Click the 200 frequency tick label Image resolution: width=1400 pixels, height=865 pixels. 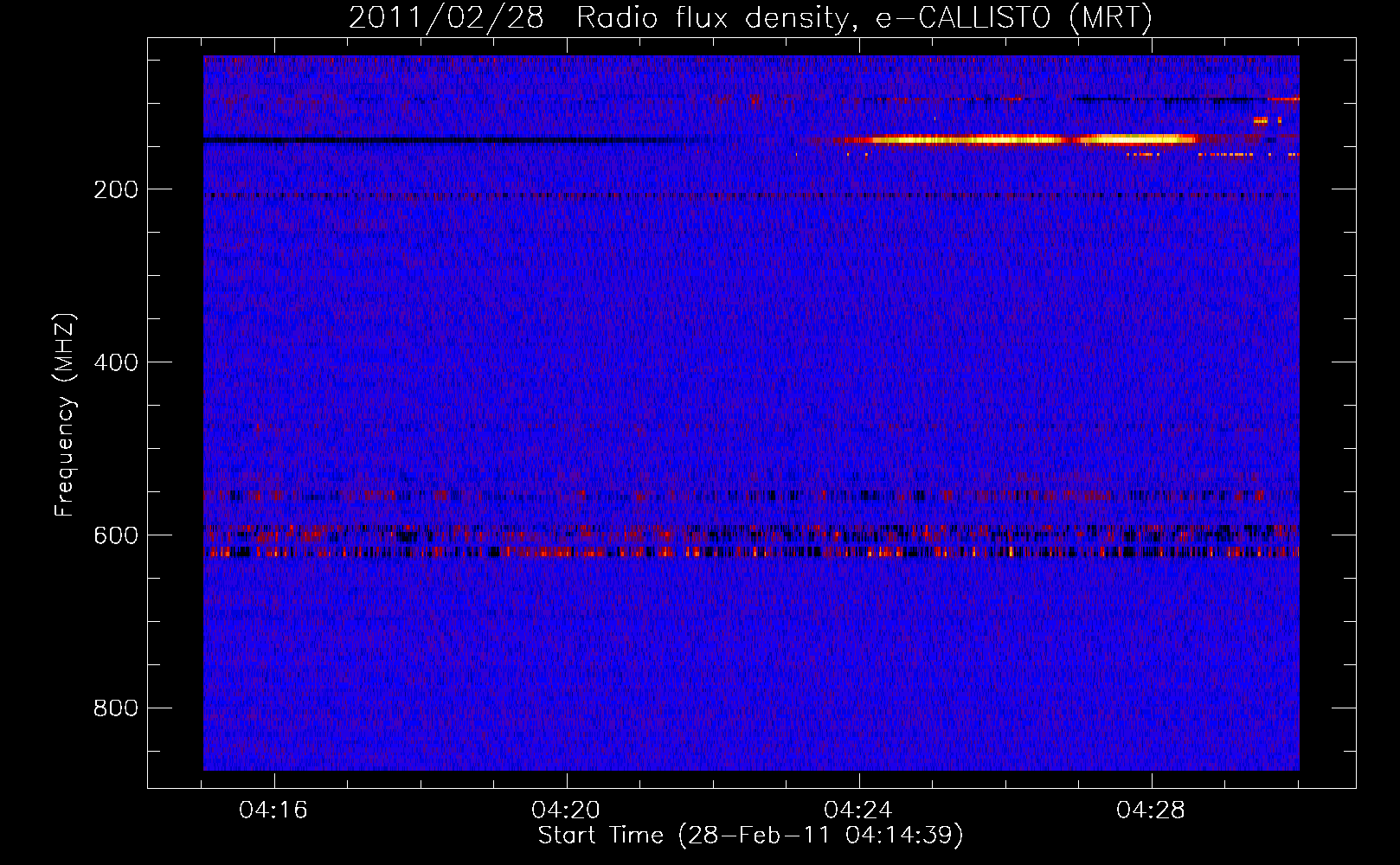pyautogui.click(x=116, y=189)
